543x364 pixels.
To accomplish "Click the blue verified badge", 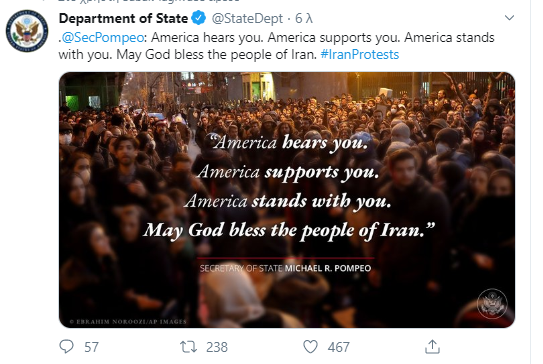I will (199, 18).
